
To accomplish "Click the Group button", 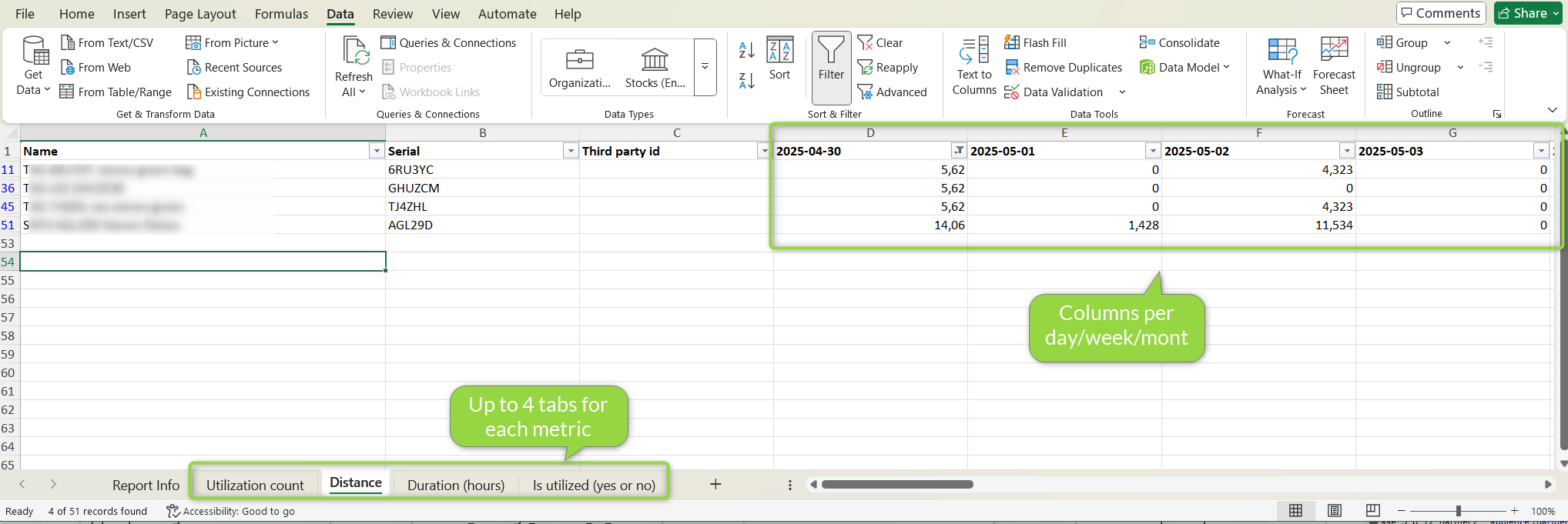I will click(x=1402, y=43).
